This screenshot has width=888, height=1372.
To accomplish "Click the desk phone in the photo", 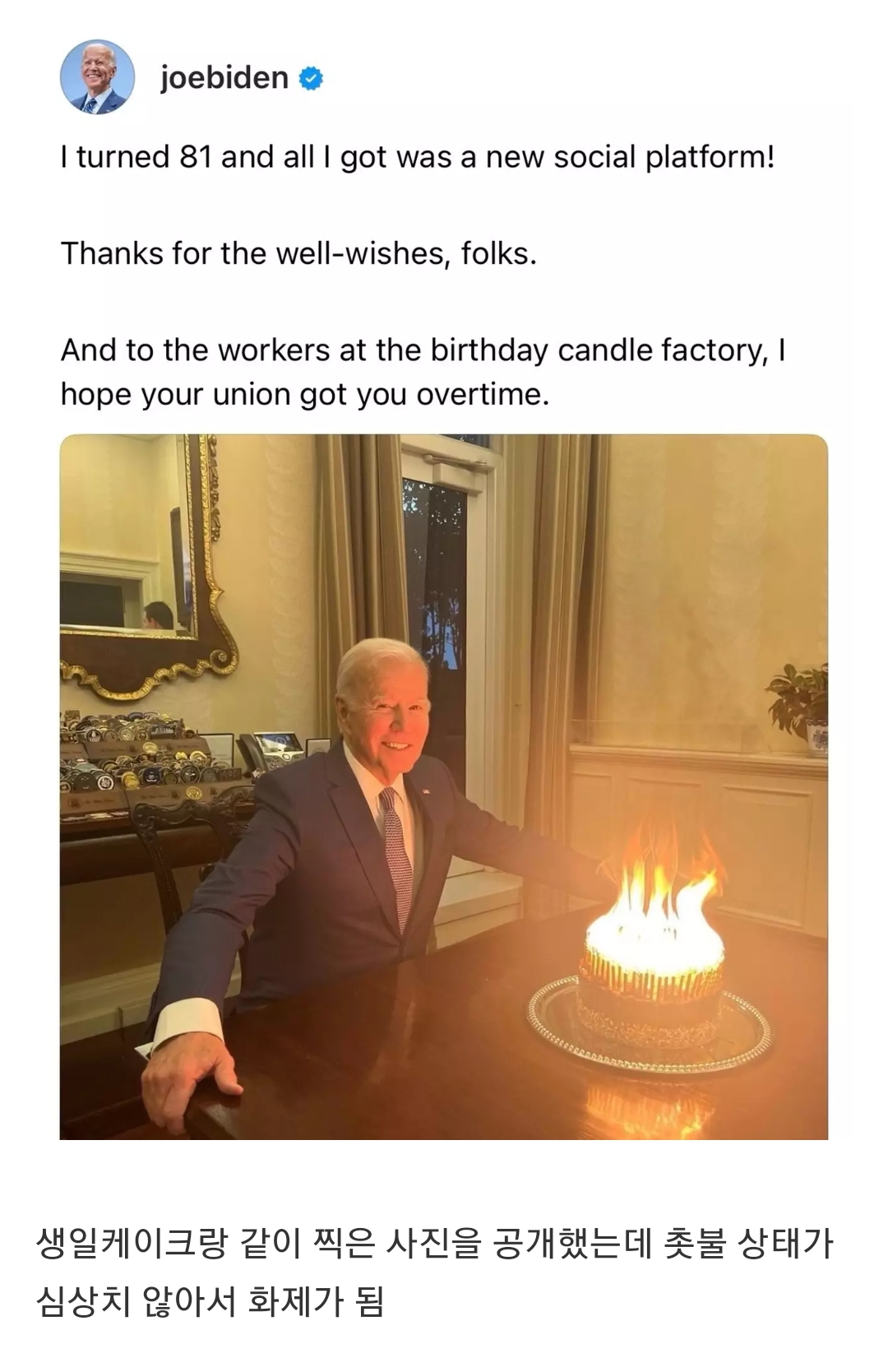I will pos(271,750).
